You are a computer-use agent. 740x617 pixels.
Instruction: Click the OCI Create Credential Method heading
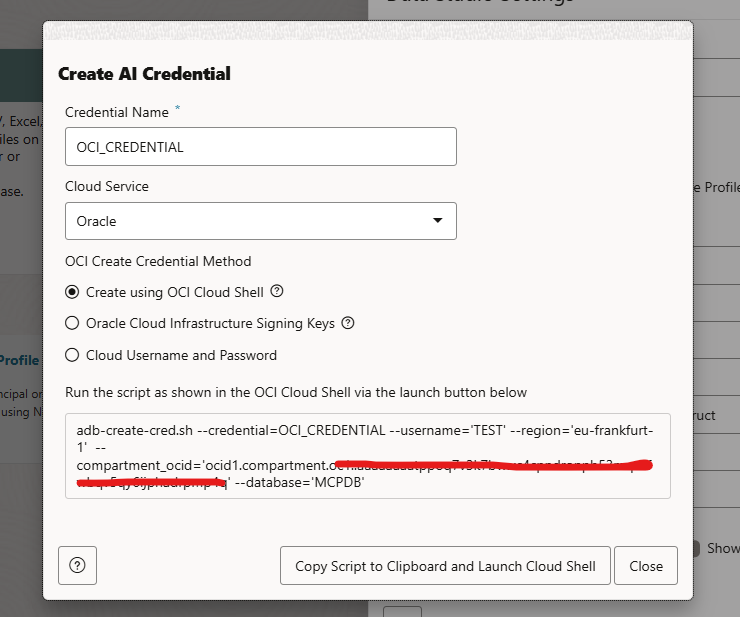click(x=159, y=262)
